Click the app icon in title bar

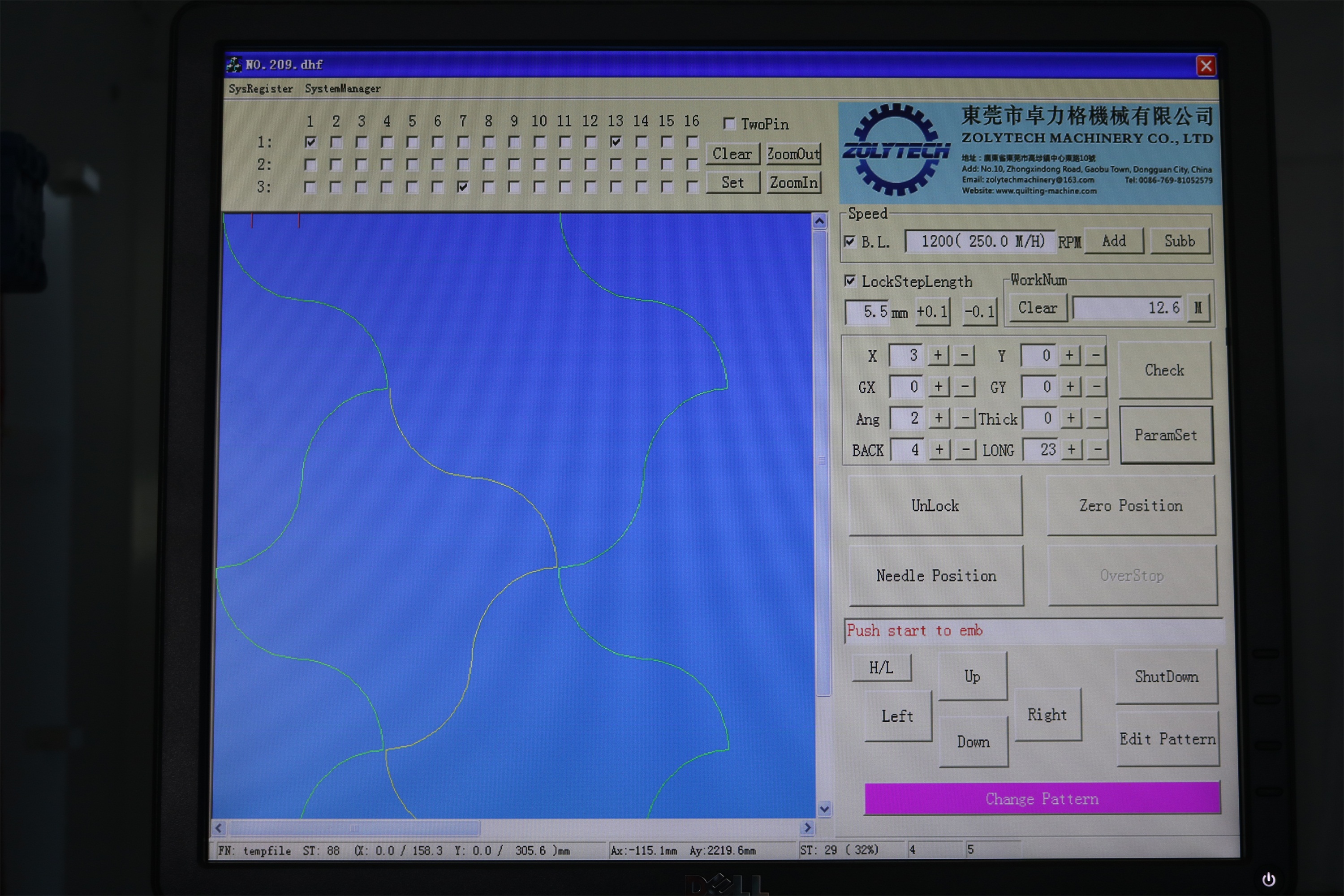click(x=234, y=65)
